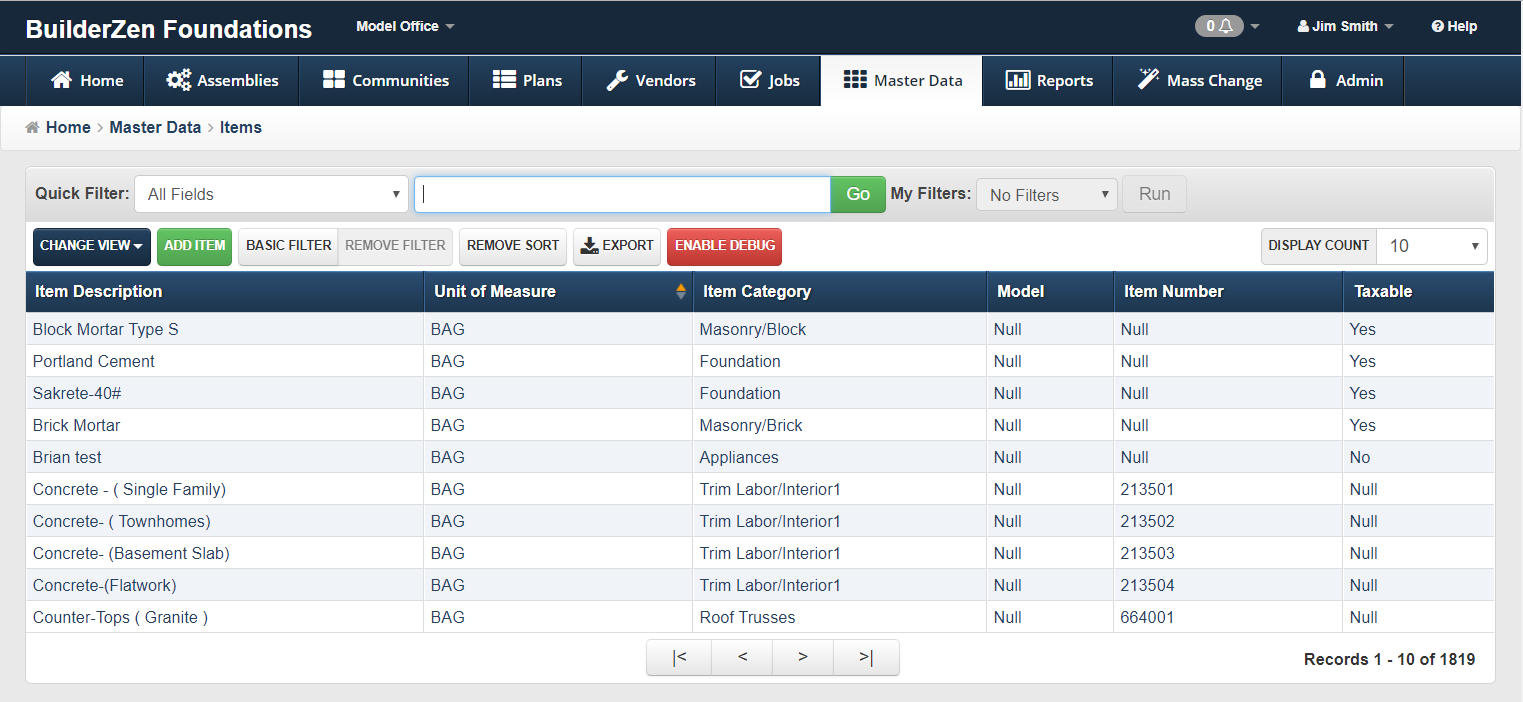This screenshot has width=1523, height=702.
Task: Click the green Add Item button
Action: (194, 246)
